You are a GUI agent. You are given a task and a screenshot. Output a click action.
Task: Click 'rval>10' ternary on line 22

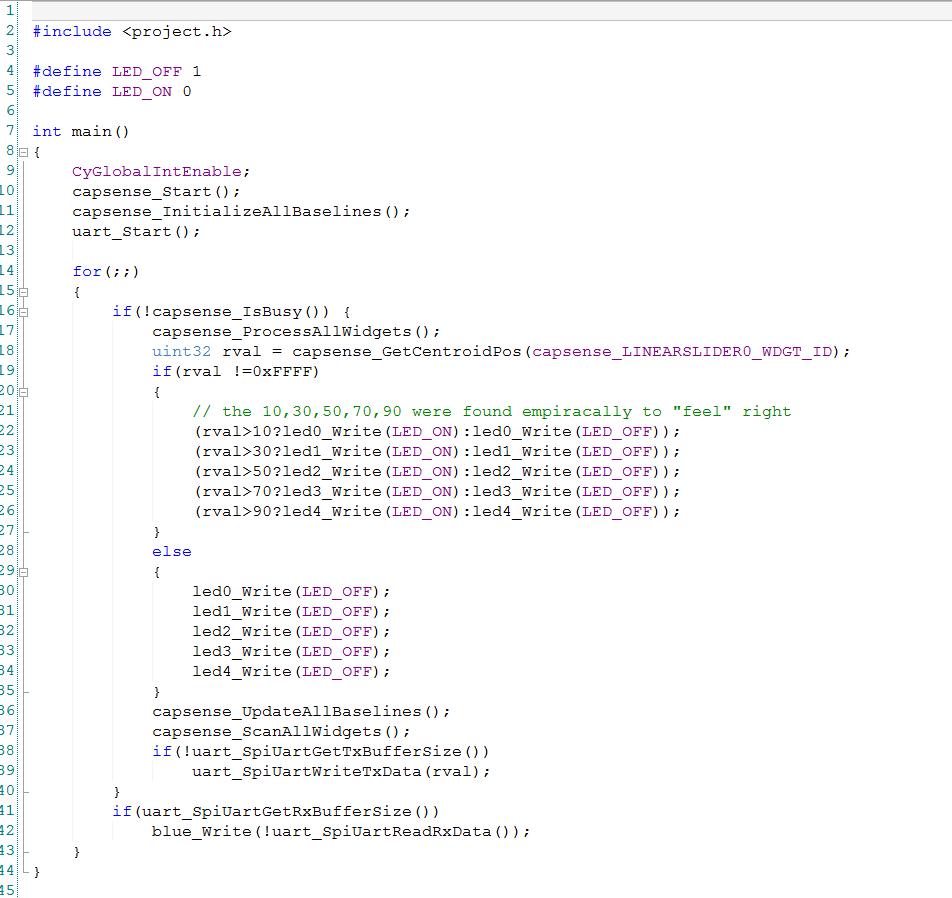tap(237, 432)
